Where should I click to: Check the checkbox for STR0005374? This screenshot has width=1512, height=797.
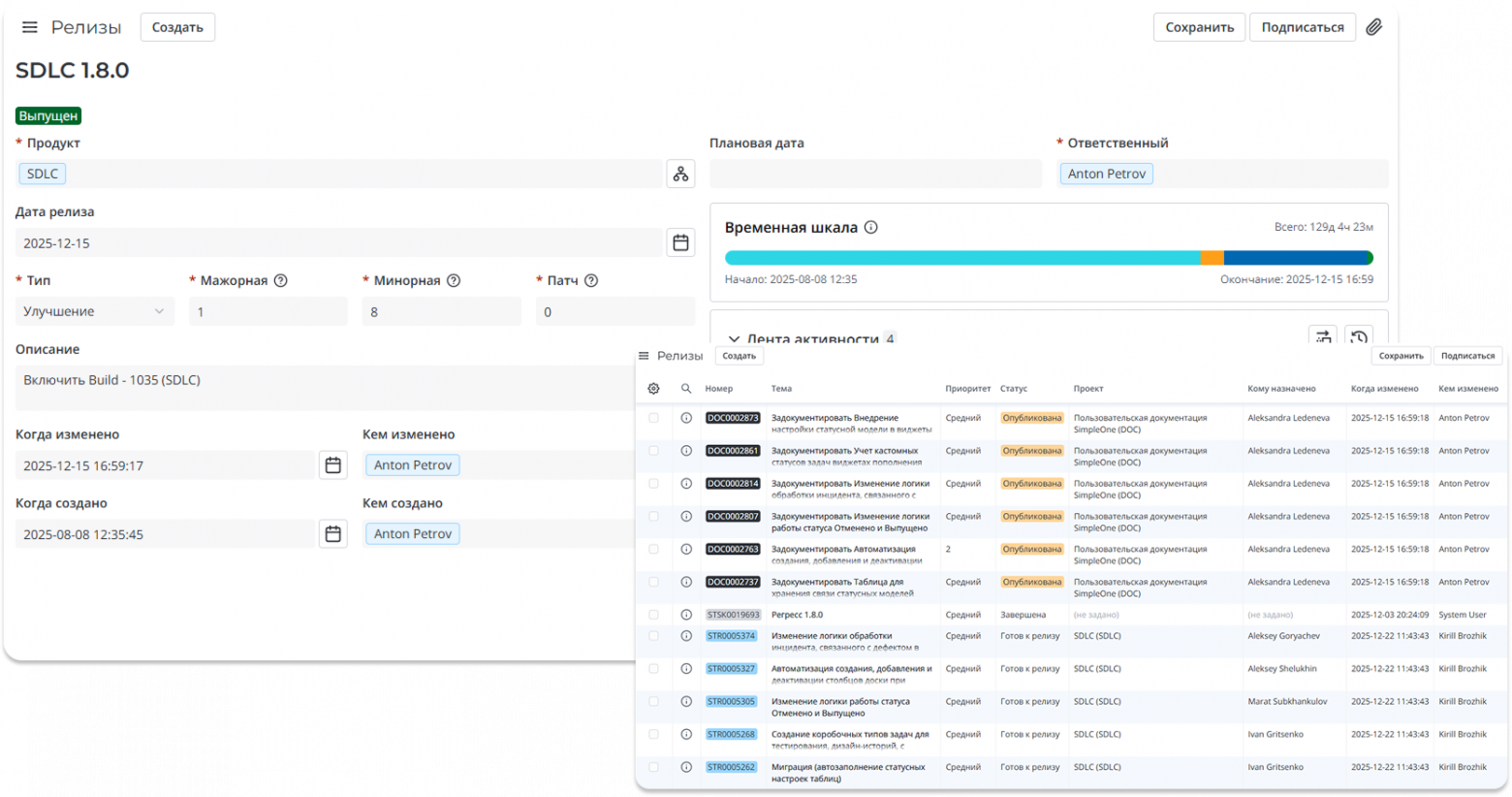pyautogui.click(x=653, y=636)
